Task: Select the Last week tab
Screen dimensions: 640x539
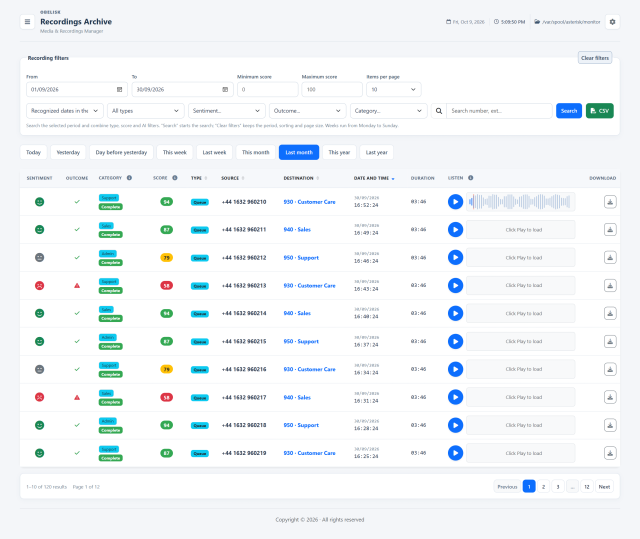Action: [214, 152]
